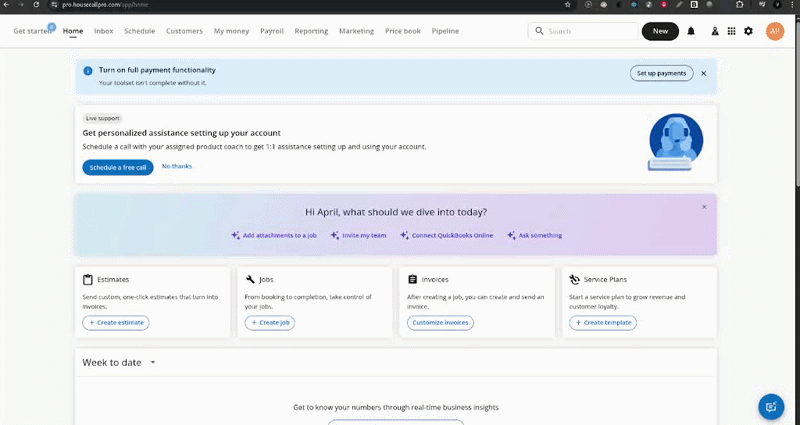Click Schedule a free call
Viewport: 800px width, 425px height.
click(118, 167)
